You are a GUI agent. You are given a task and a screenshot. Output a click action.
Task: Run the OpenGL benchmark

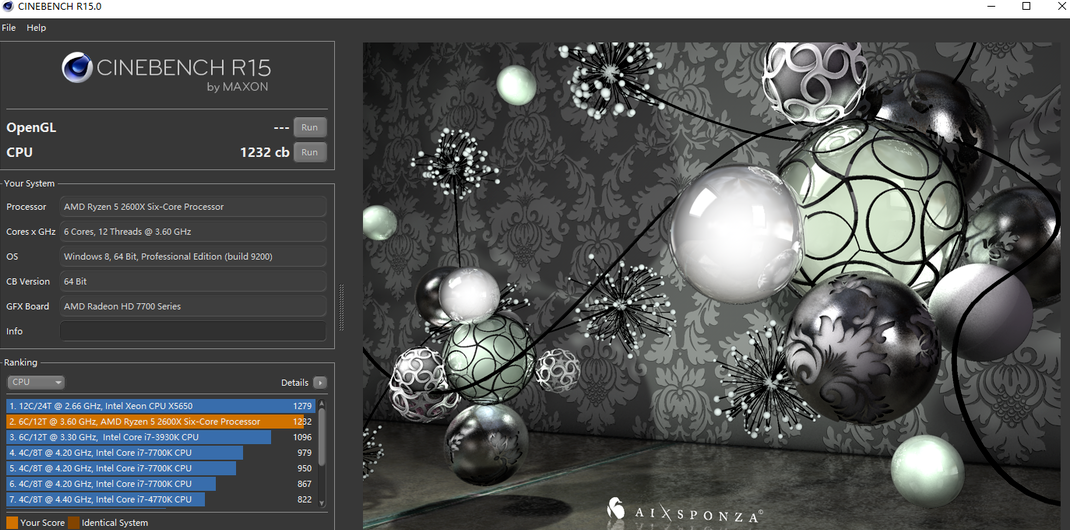[309, 128]
